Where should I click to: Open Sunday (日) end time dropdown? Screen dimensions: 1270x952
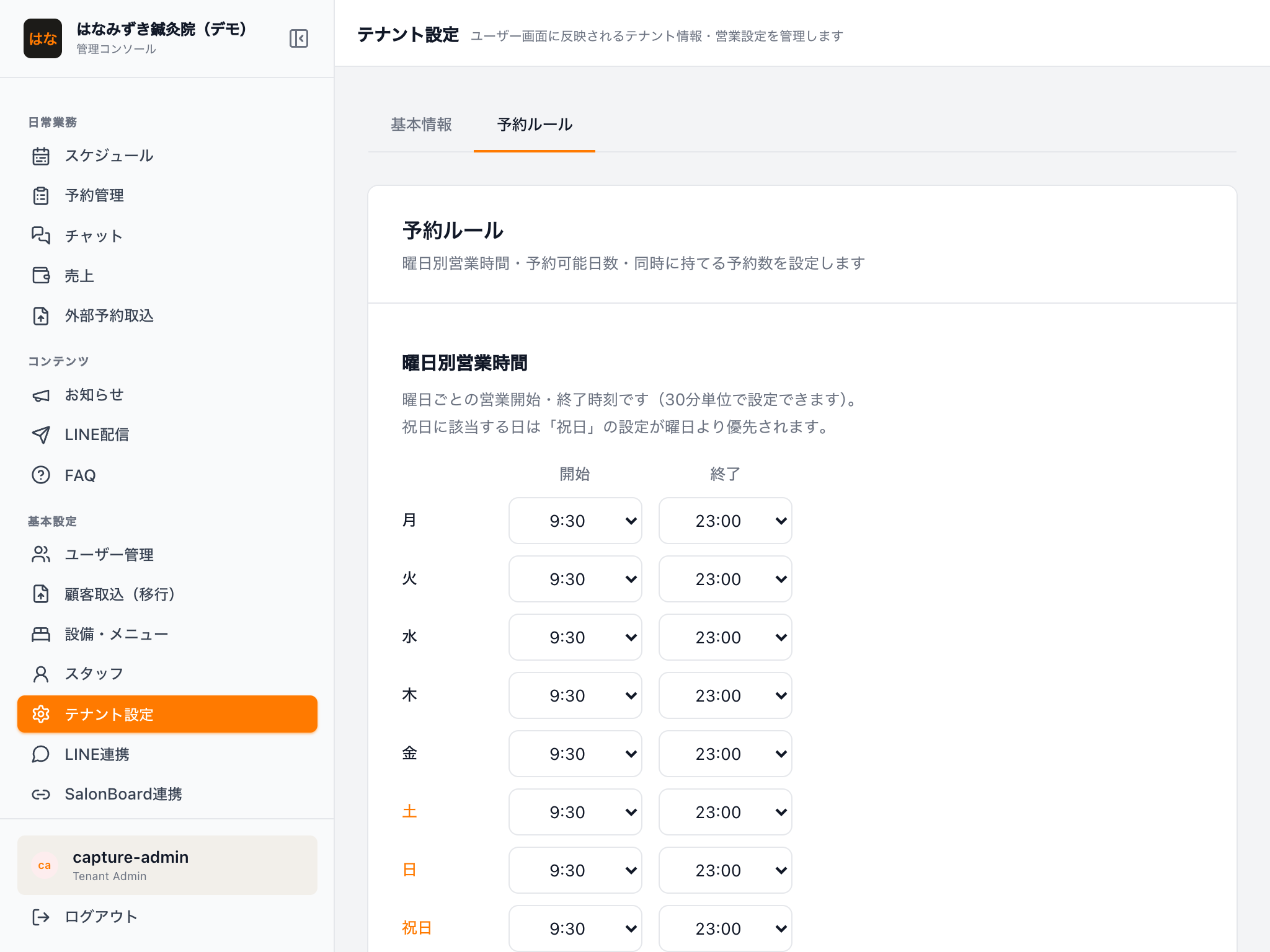[x=726, y=870]
